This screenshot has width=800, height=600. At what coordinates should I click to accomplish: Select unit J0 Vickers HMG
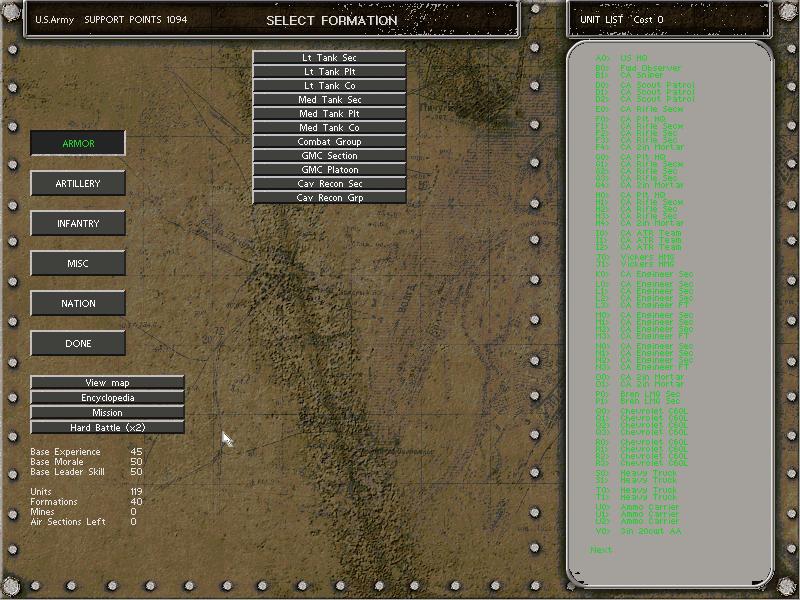point(635,257)
